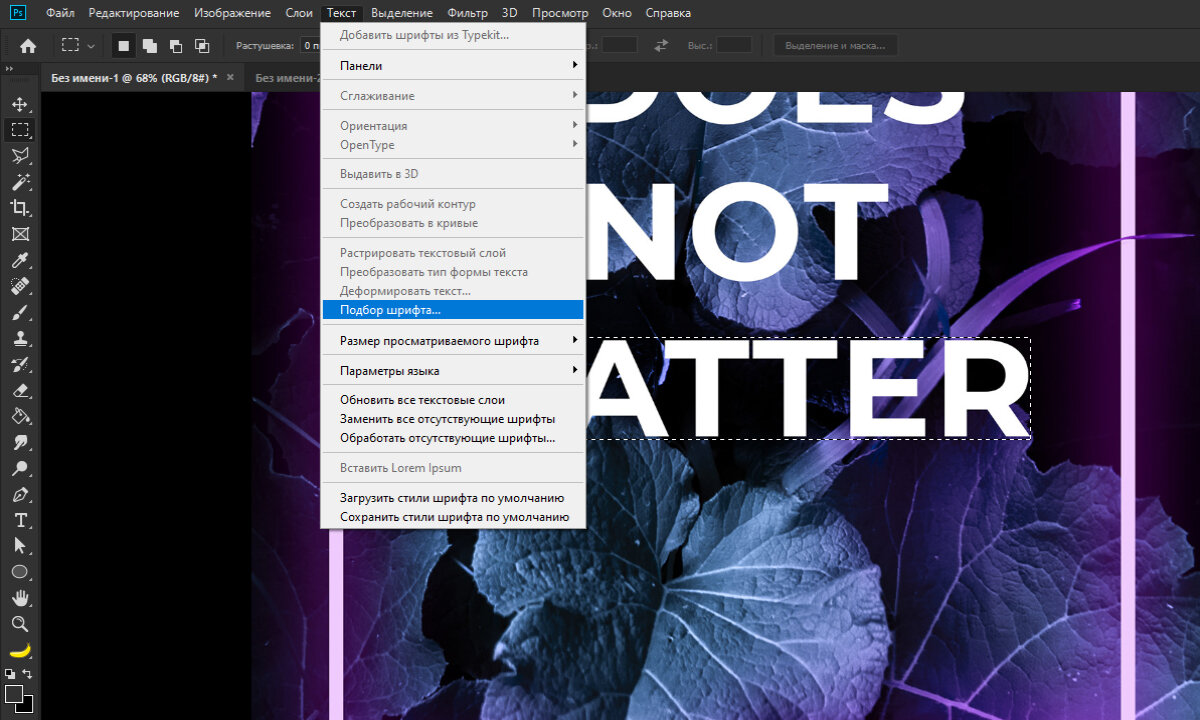Enable Add to selection mode
Screen dimensions: 1200x720
(x=150, y=45)
